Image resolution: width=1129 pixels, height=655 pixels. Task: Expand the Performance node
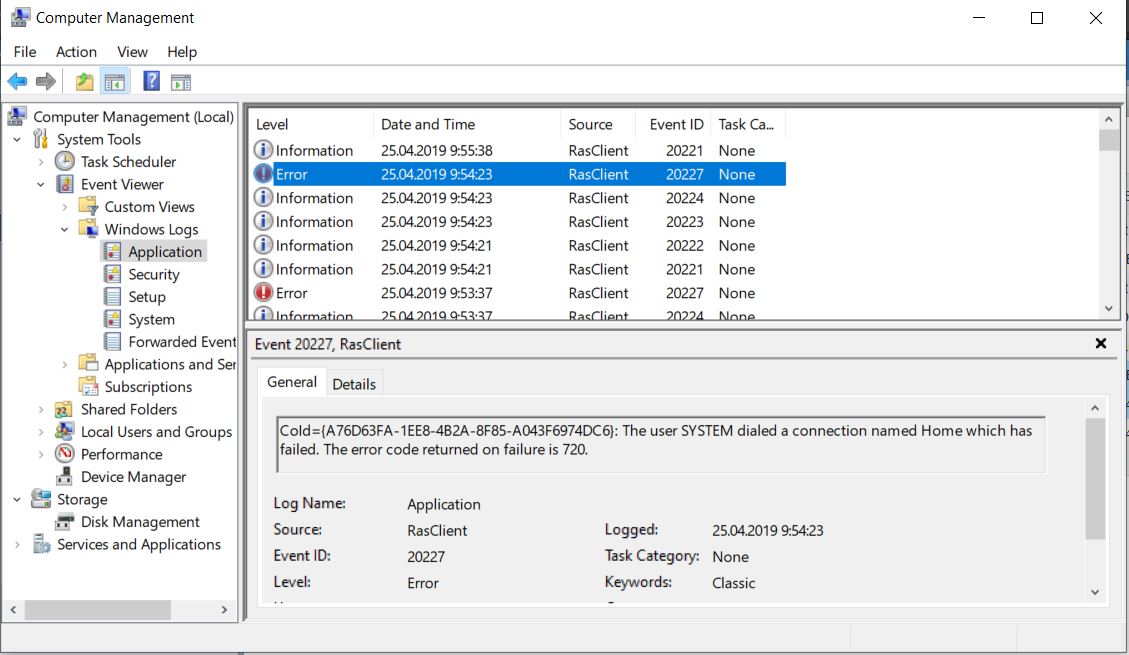(41, 454)
